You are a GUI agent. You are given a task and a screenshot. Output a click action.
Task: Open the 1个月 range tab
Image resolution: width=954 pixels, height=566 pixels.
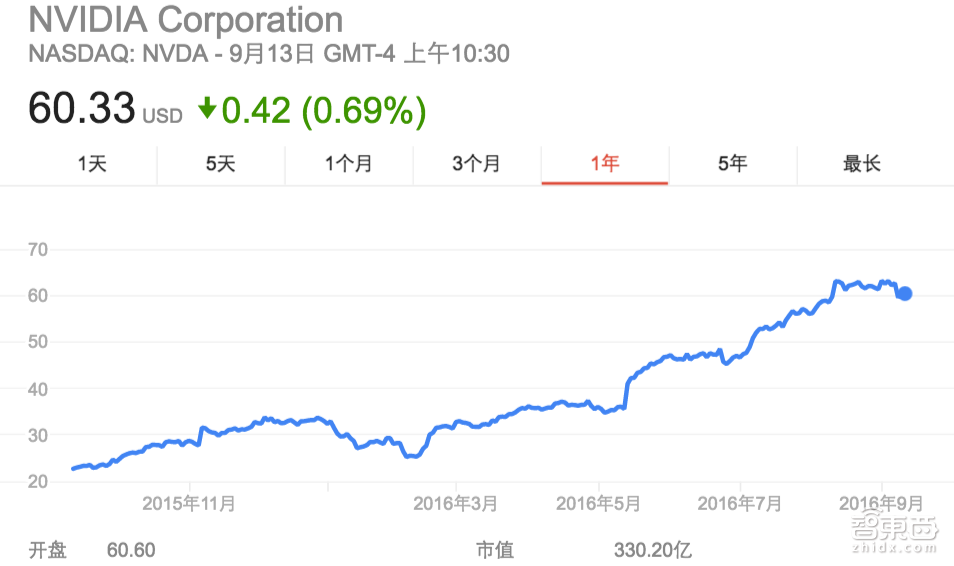tap(349, 164)
